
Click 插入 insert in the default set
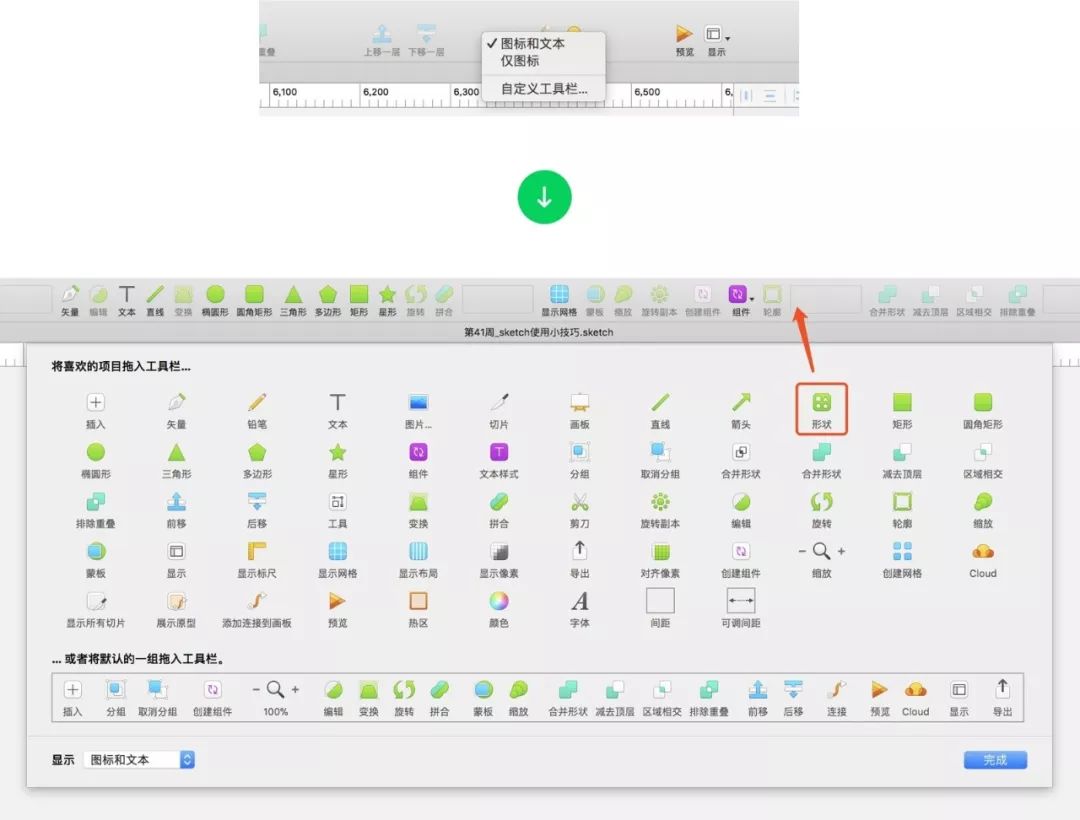point(72,698)
